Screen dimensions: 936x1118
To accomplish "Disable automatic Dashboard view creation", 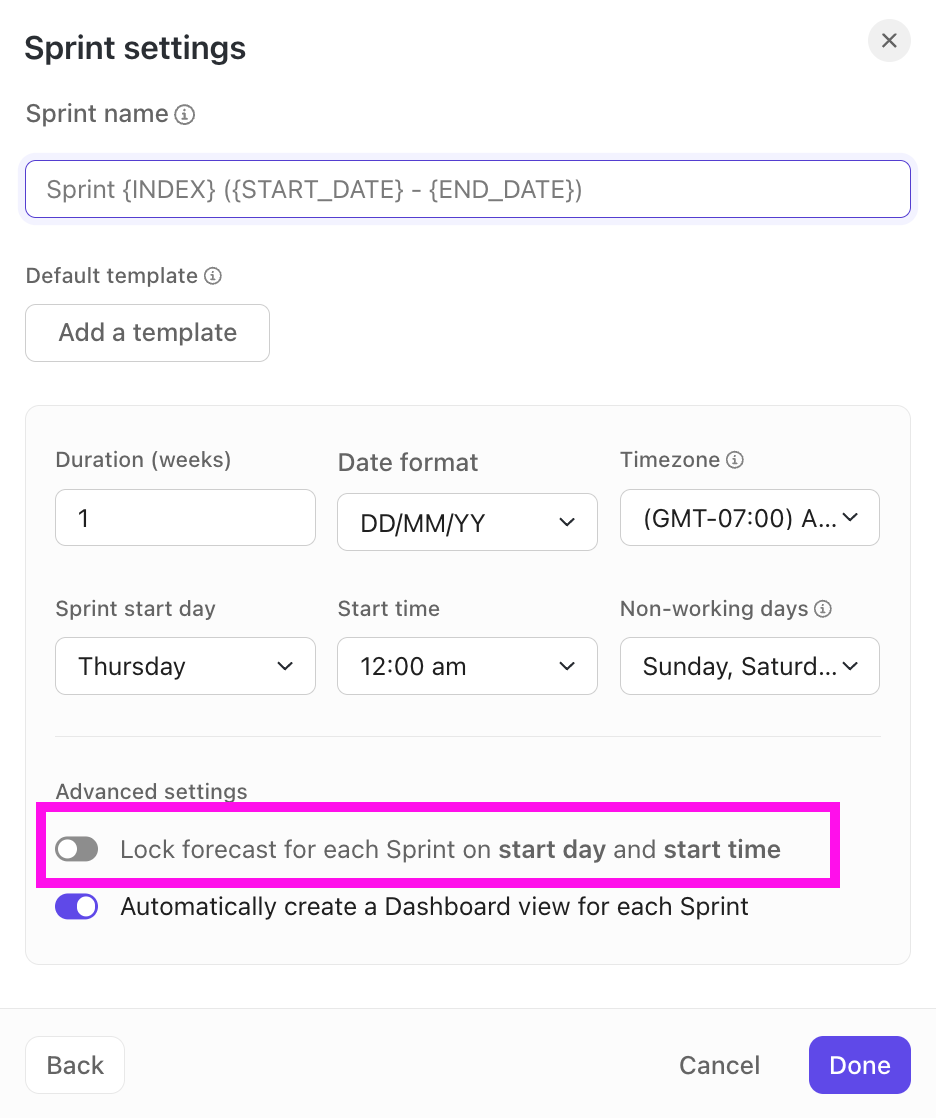I will click(x=77, y=906).
